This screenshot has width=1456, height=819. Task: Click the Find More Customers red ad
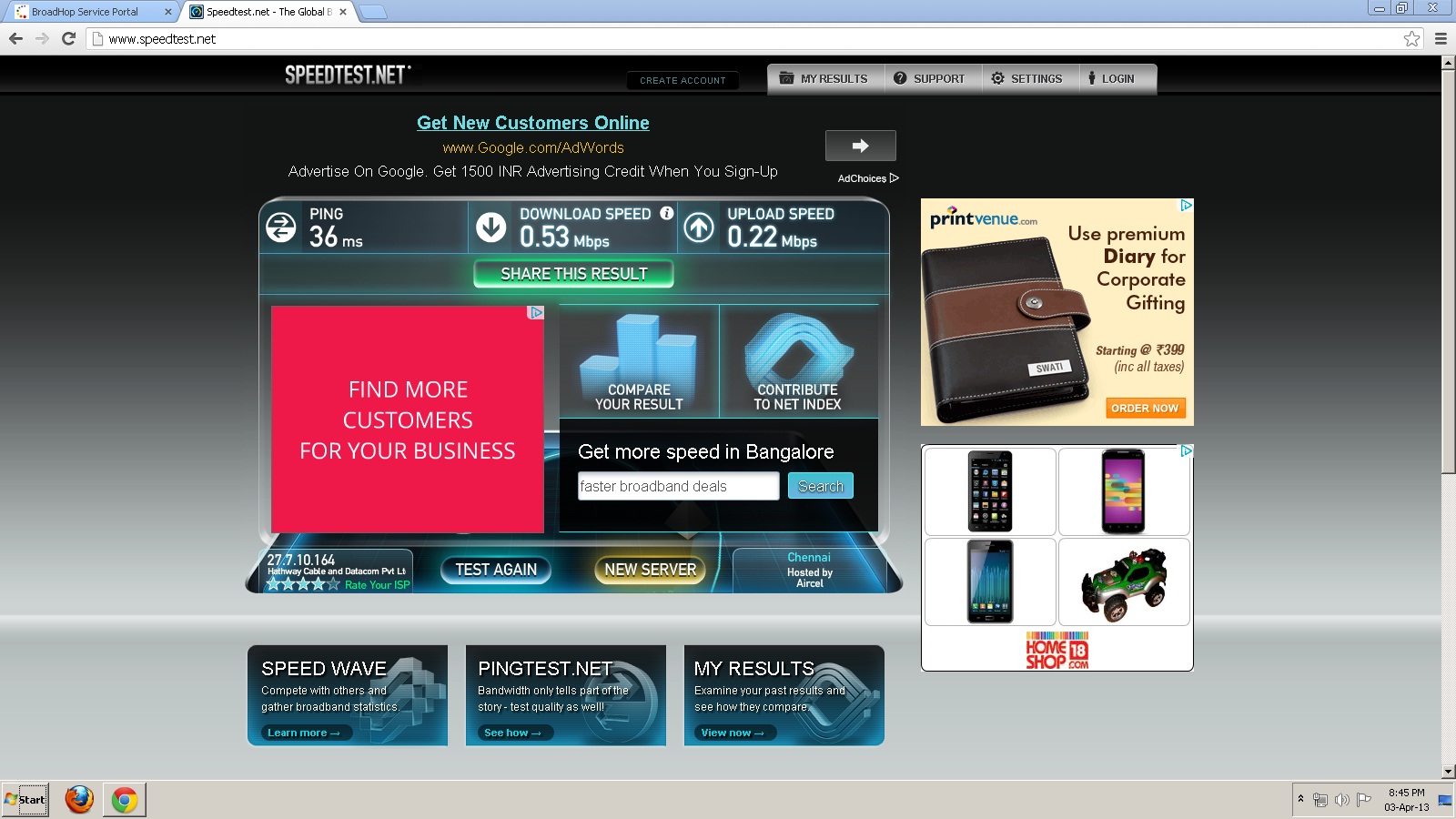click(x=408, y=420)
